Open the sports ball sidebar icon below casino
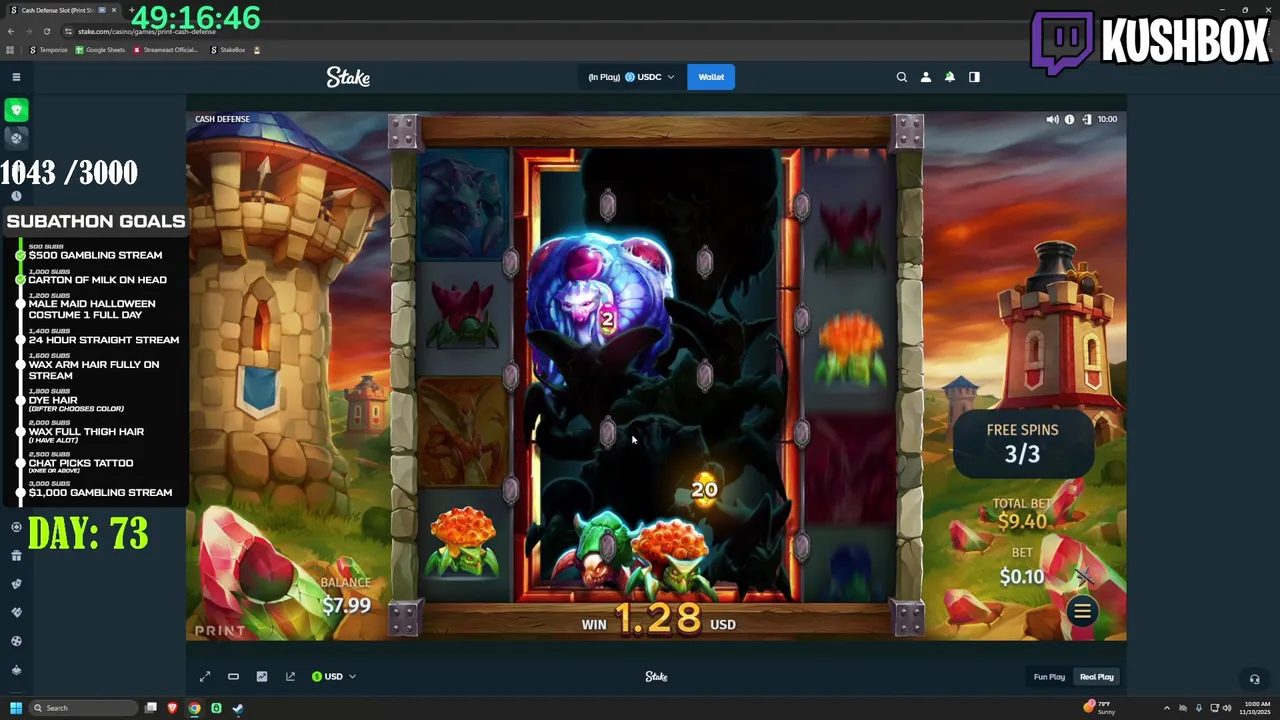The image size is (1280, 720). 16,138
